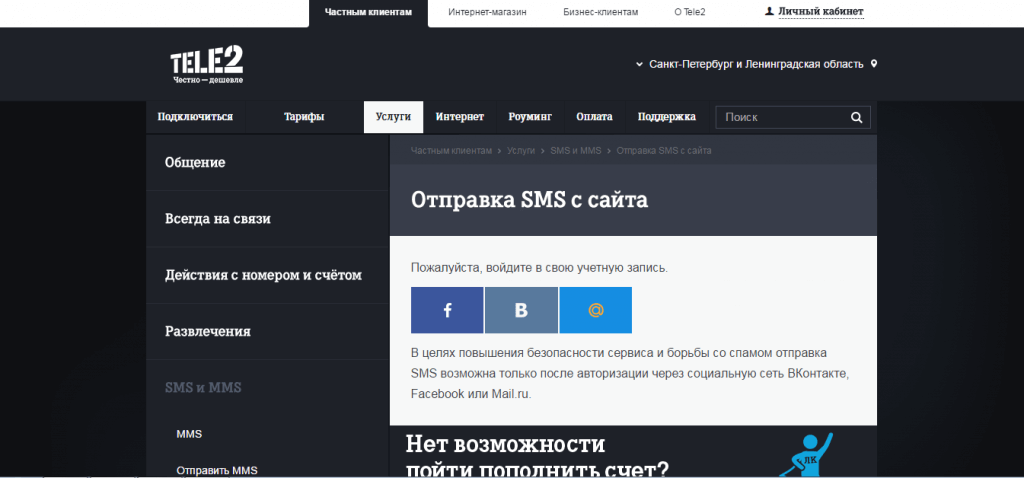This screenshot has height=478, width=1024.
Task: Click the ЛК figure illustration in banner
Action: pos(805,454)
